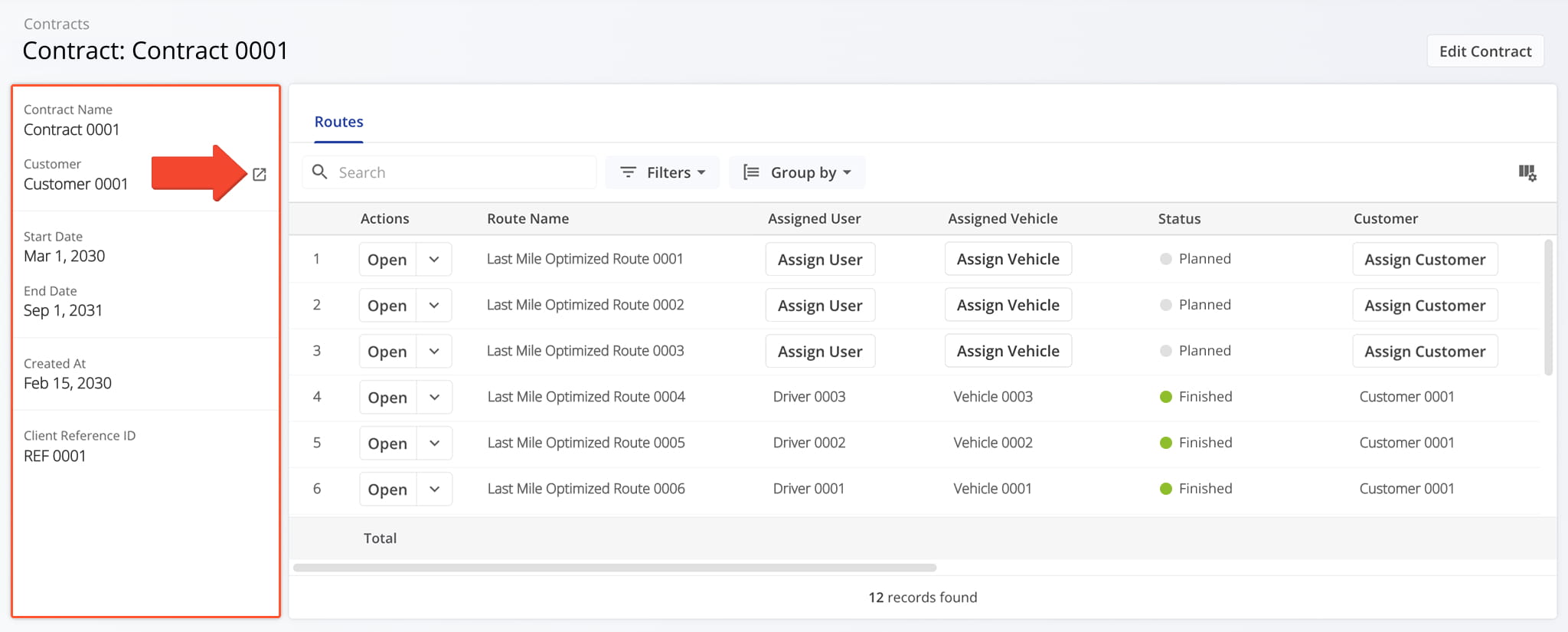Expand action chevron for Route 0004
Viewport: 1568px width, 632px height.
tap(434, 398)
